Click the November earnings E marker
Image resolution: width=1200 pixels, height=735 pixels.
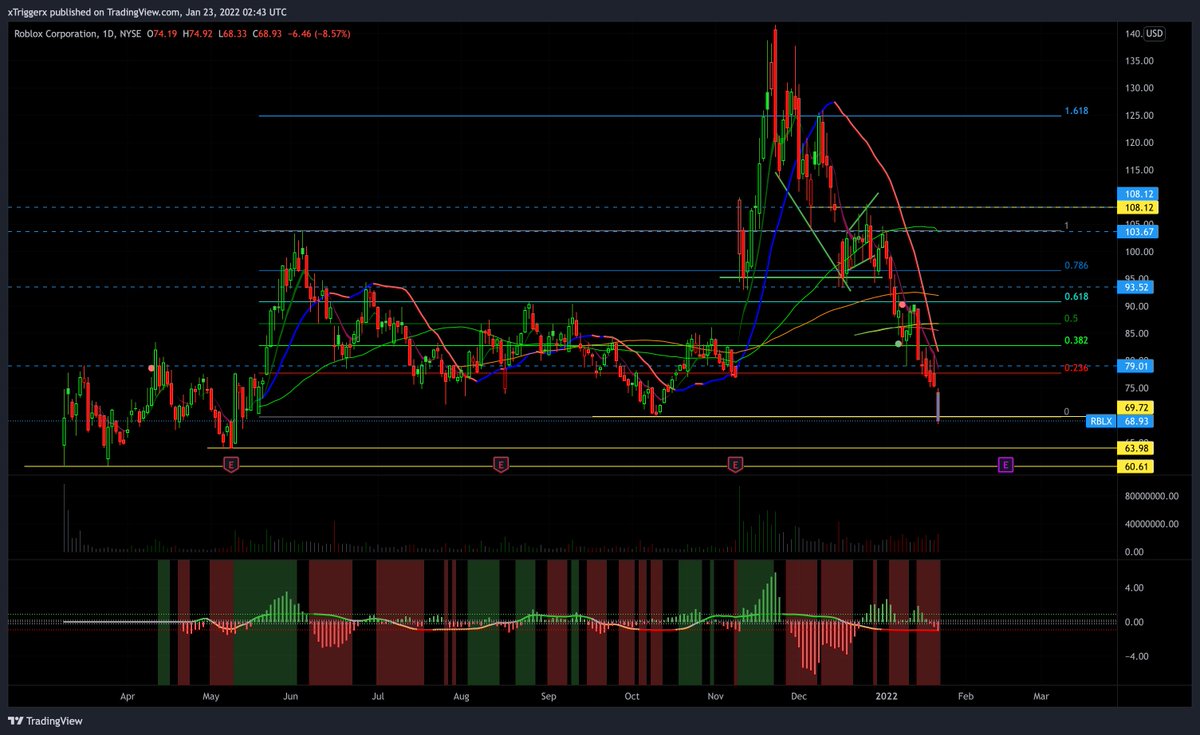736,464
